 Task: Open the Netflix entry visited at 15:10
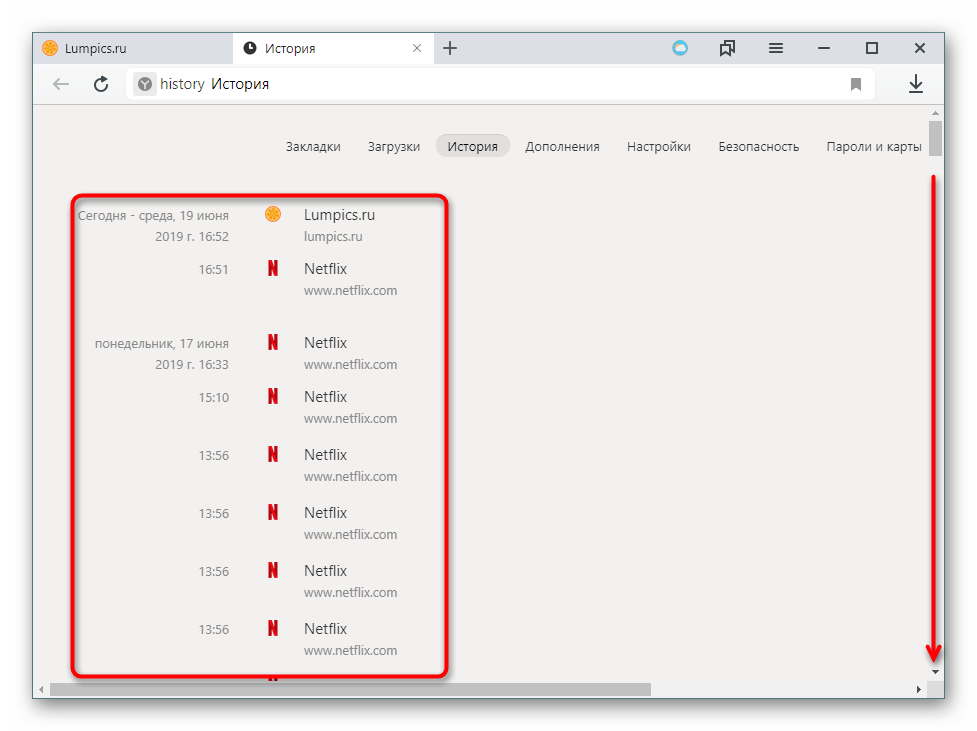pyautogui.click(x=325, y=397)
